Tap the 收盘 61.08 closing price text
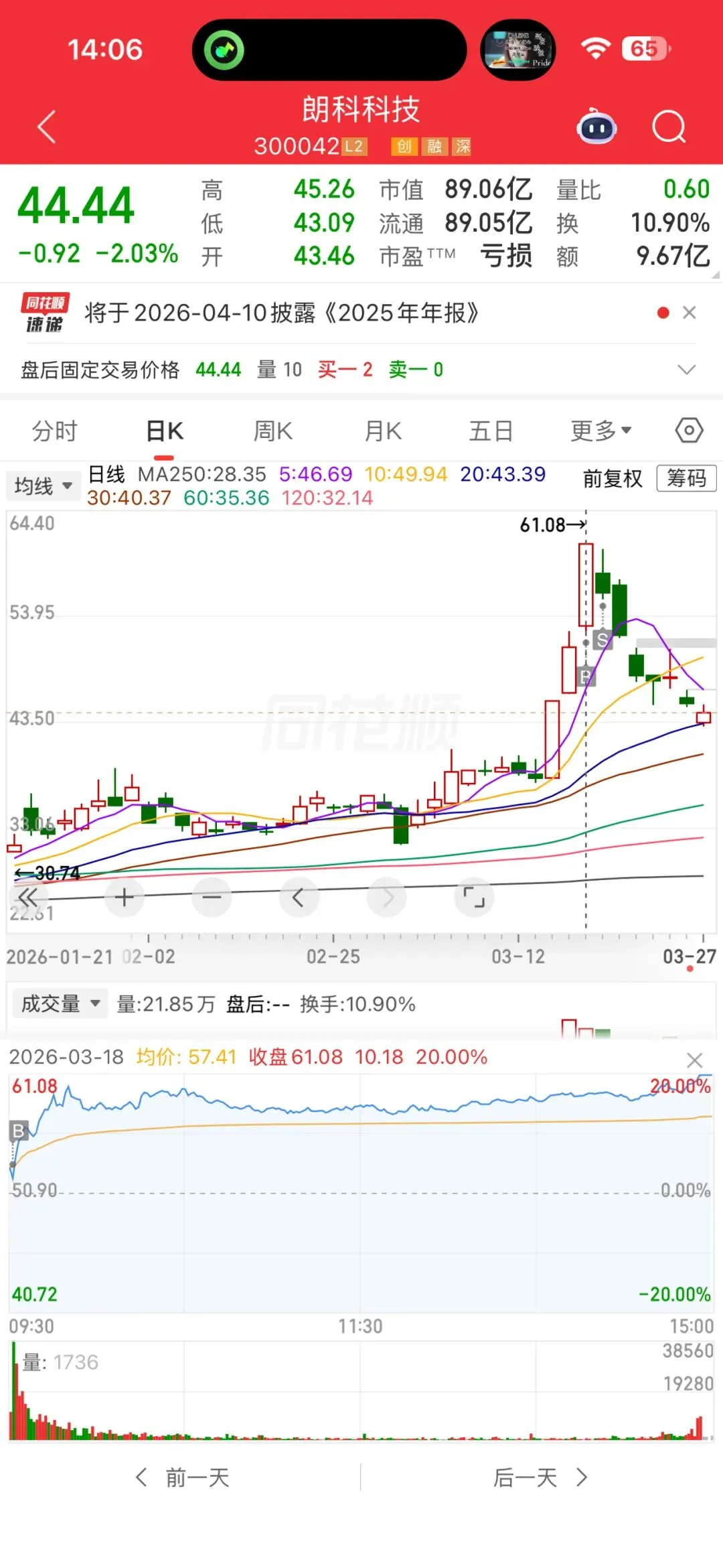The image size is (723, 1568). point(295,1057)
